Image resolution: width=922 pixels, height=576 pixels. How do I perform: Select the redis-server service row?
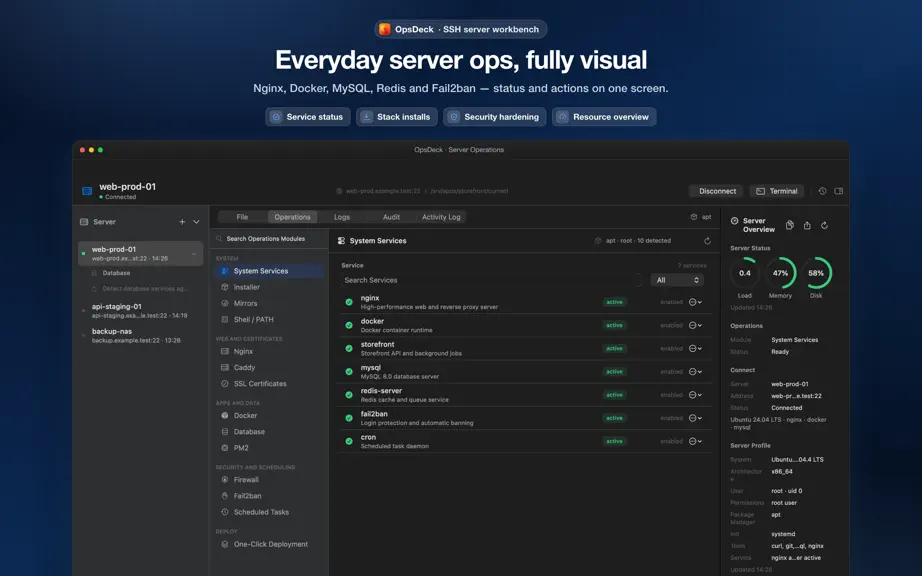point(525,395)
